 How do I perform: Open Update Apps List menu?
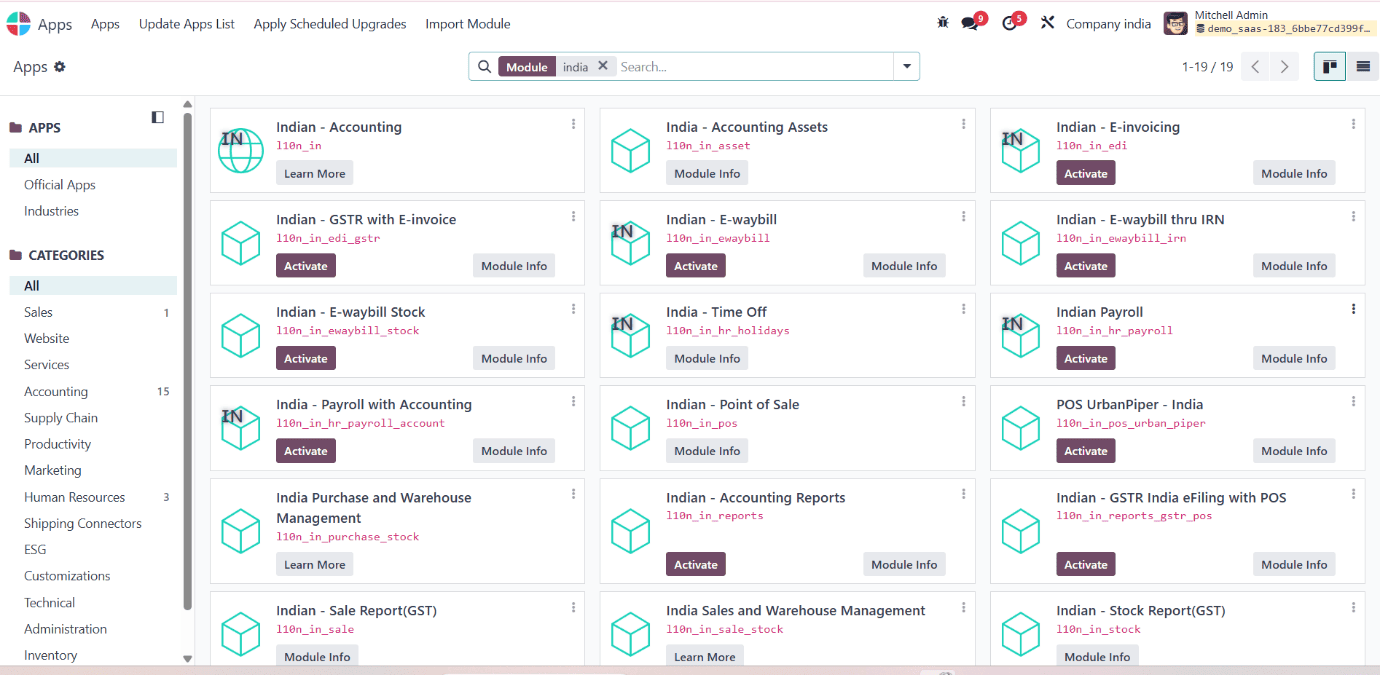(187, 24)
